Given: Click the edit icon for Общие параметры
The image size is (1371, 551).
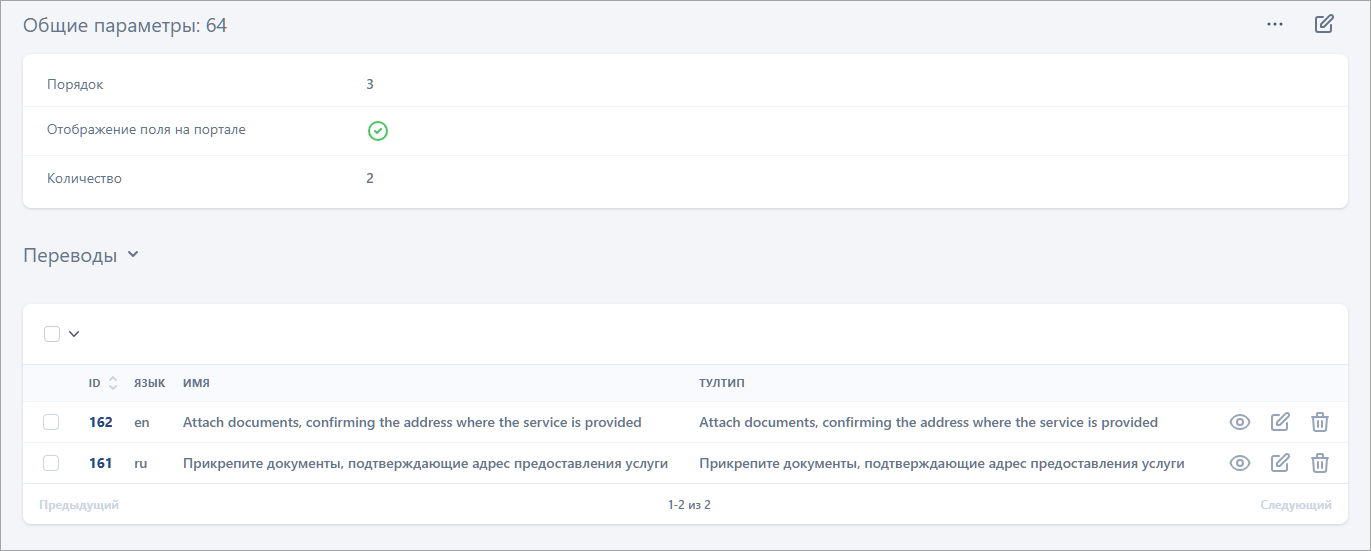Looking at the screenshot, I should point(1324,24).
